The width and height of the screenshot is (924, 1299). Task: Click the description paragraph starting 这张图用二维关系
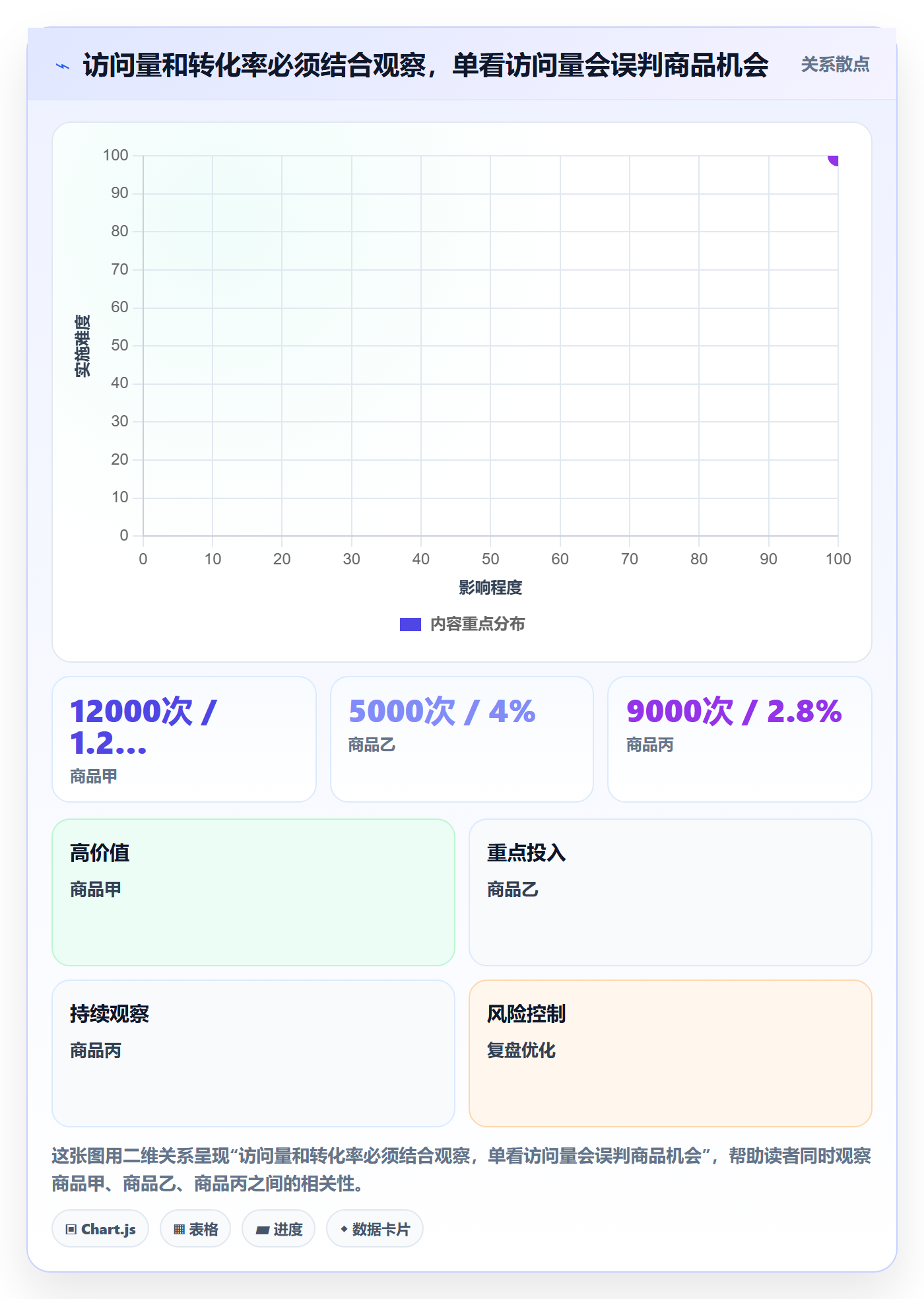461,1170
